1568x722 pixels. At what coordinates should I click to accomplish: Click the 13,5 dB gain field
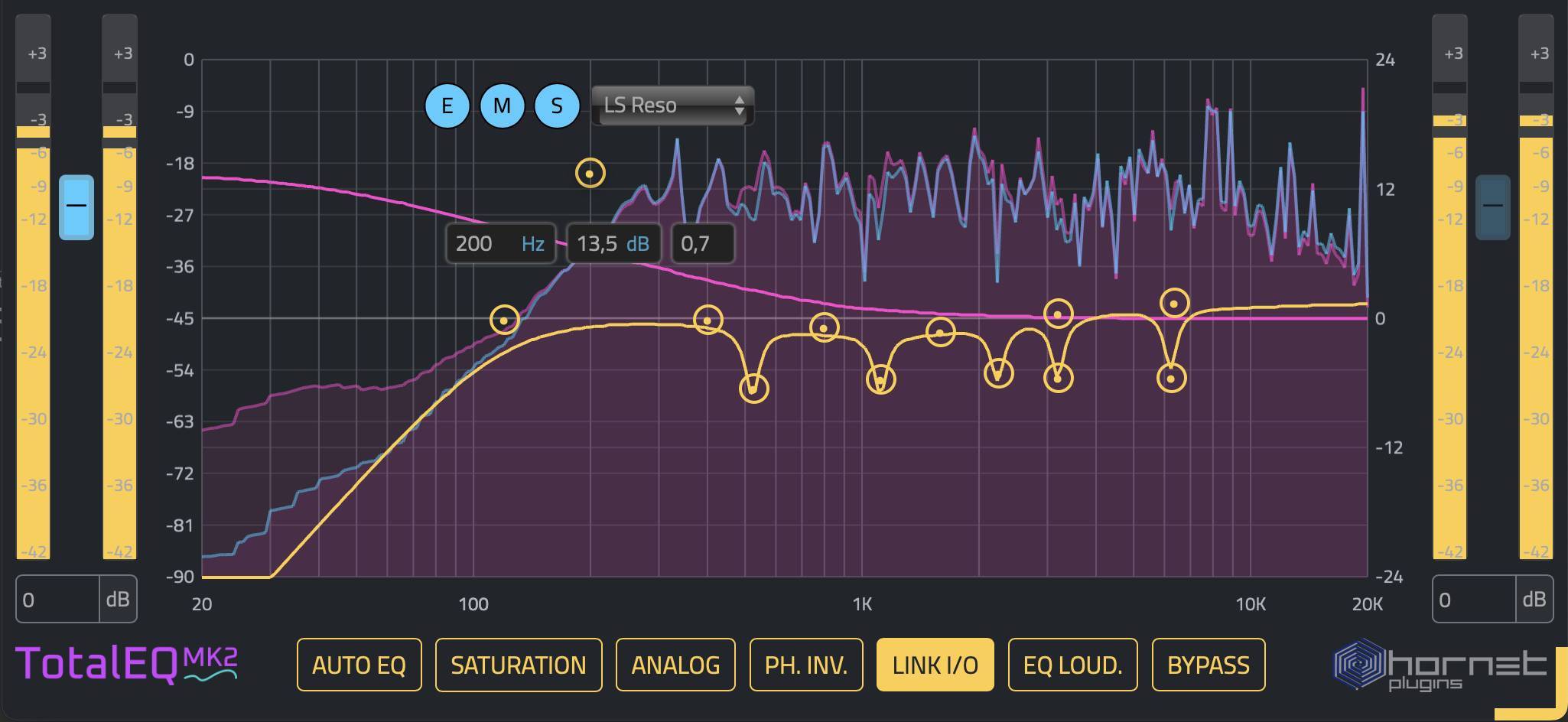coord(612,244)
